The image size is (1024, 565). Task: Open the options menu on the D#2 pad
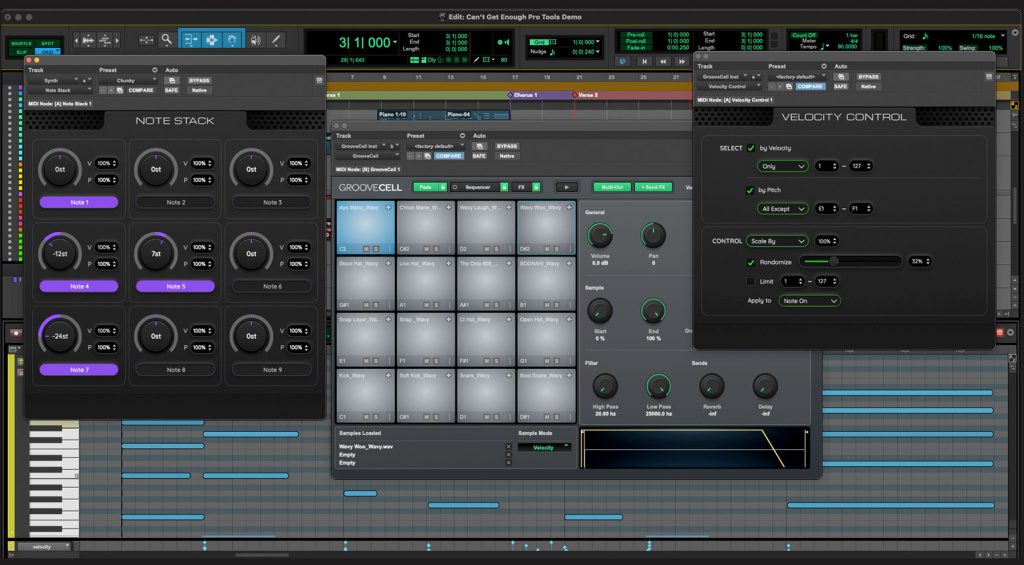point(571,249)
